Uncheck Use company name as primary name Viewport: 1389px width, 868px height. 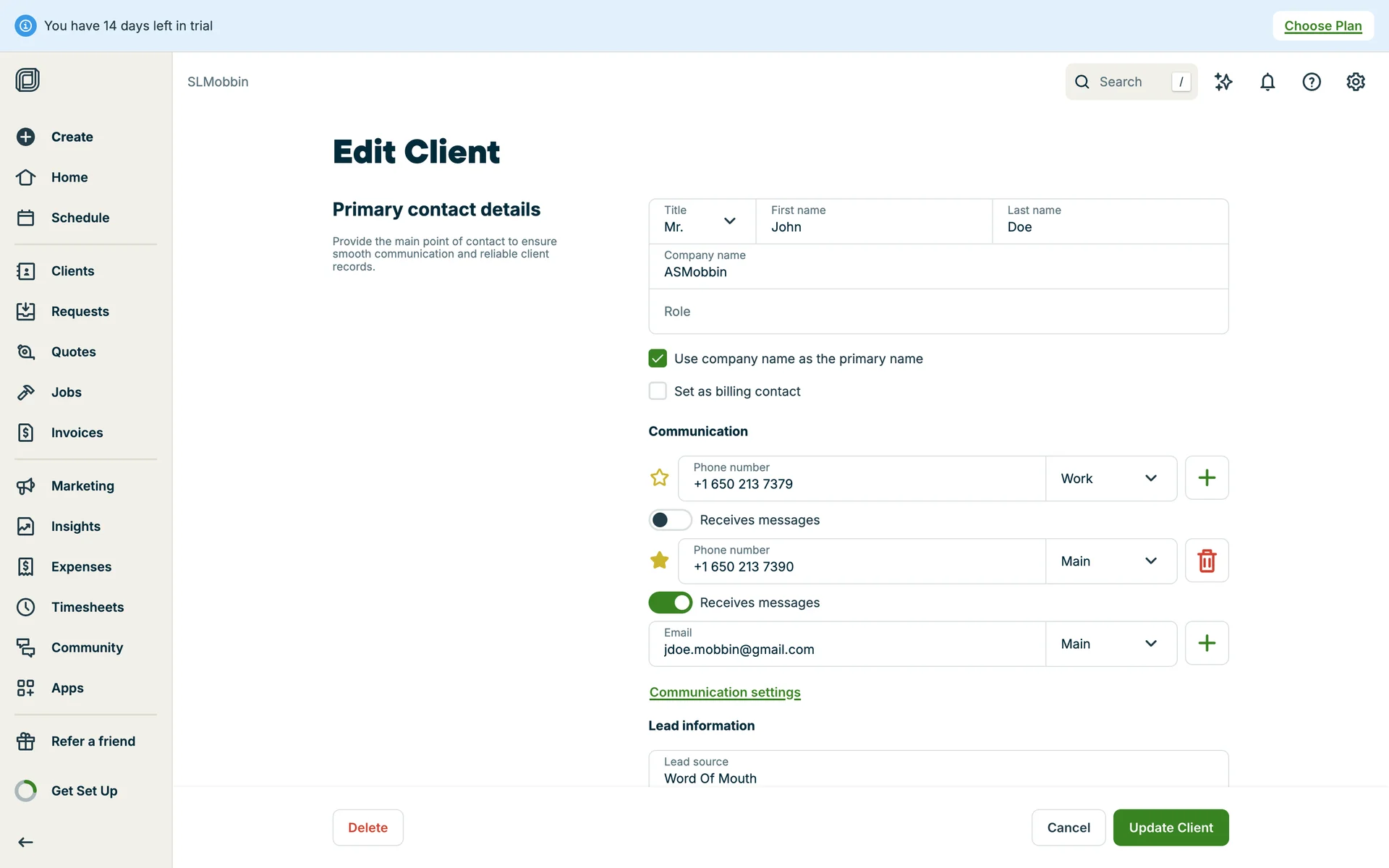point(658,359)
